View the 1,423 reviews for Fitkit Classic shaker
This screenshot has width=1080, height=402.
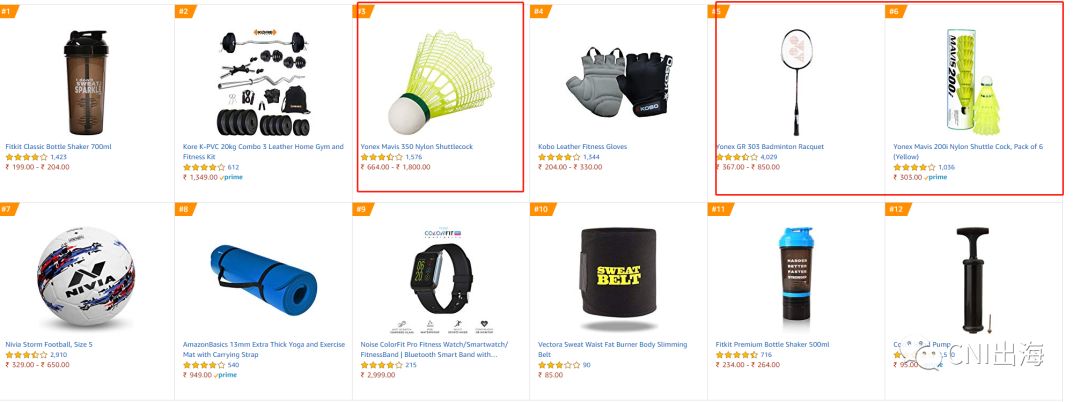point(59,157)
